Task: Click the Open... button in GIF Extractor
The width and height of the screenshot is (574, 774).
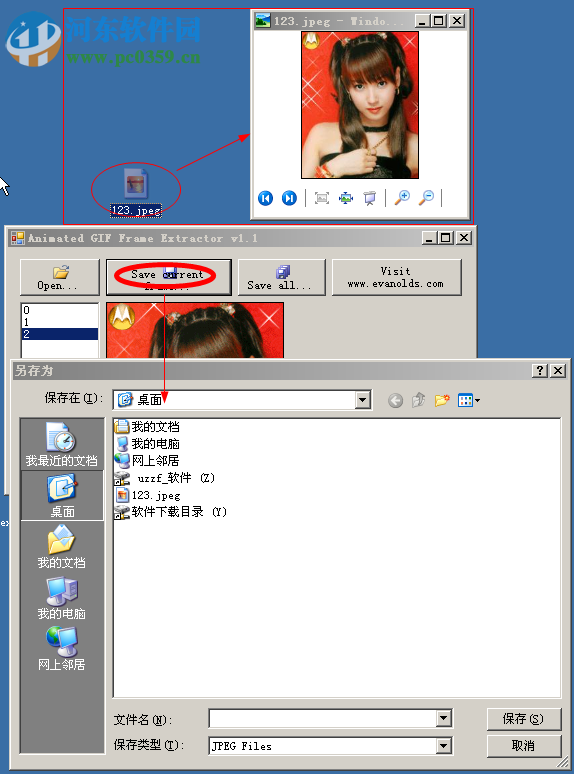Action: point(60,277)
